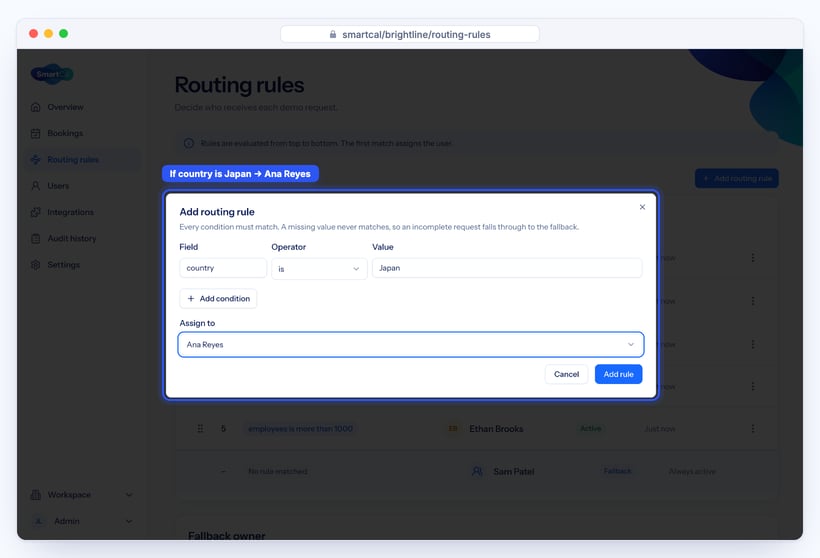820x558 pixels.
Task: Open Bookings in the sidebar
Action: 82,133
